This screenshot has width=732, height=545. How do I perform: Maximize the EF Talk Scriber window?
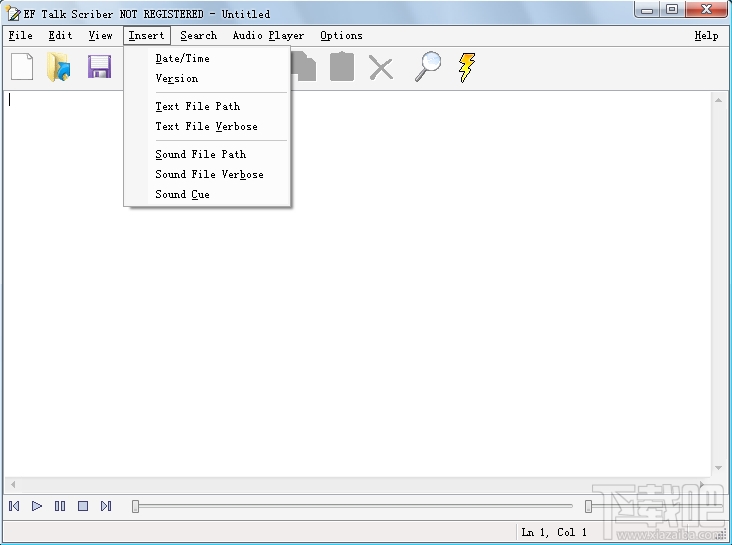672,10
